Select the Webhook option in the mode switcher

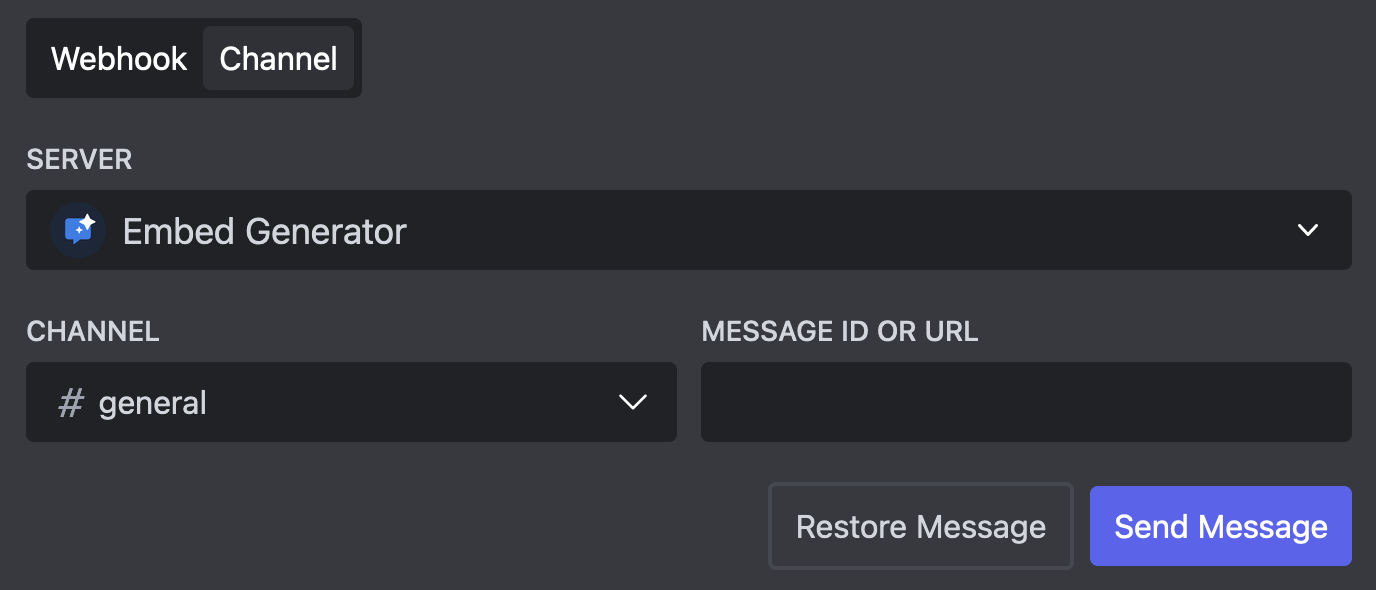pos(119,58)
